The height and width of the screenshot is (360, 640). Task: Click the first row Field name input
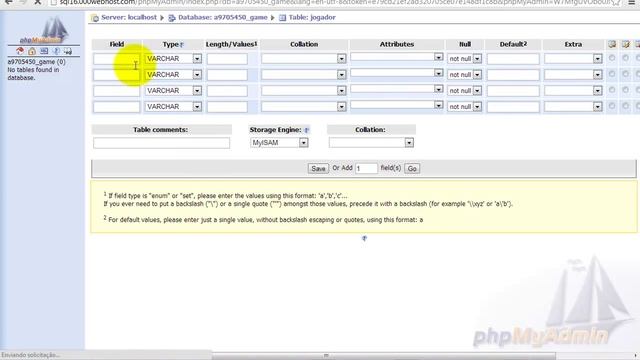click(116, 59)
